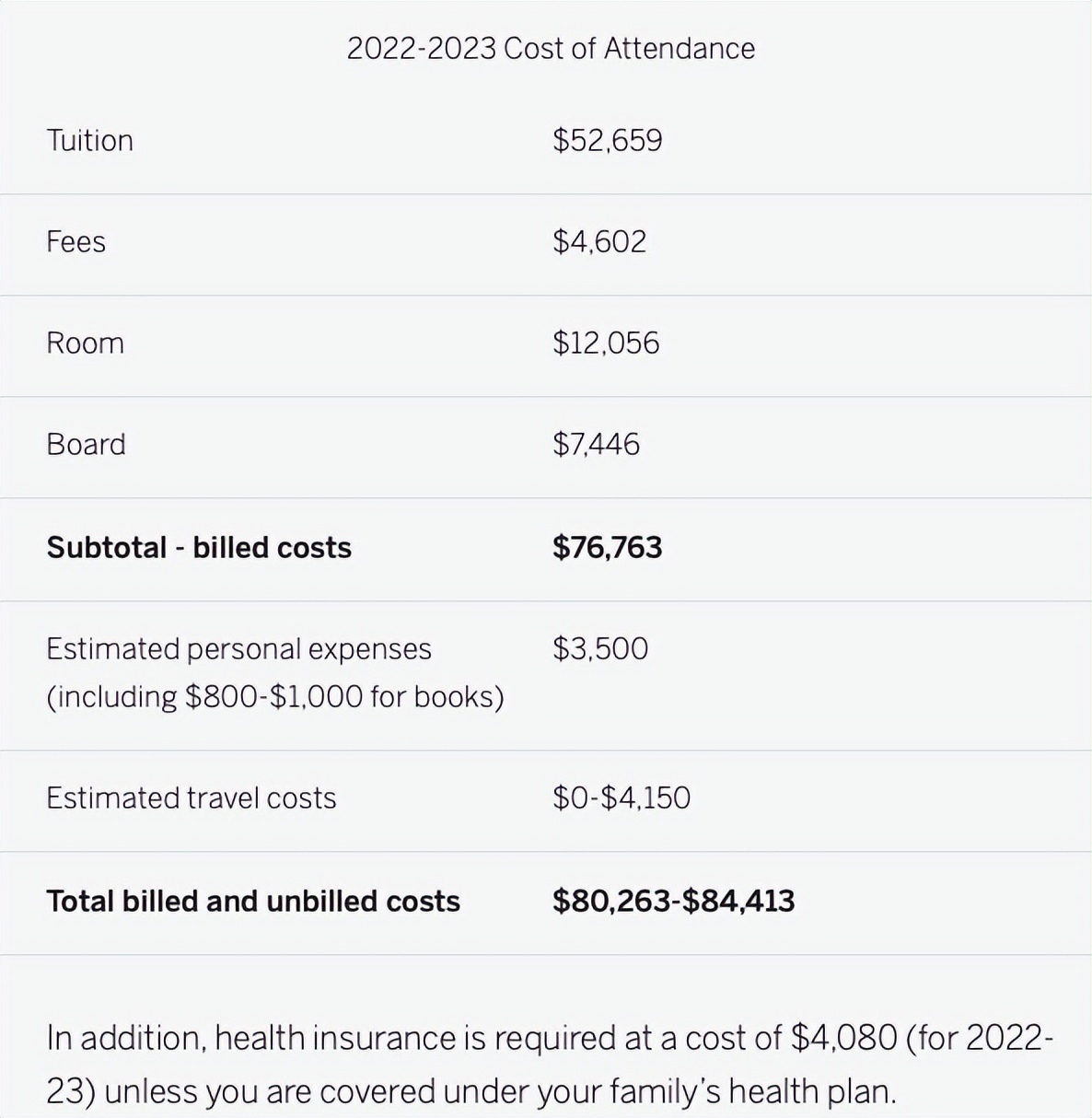This screenshot has height=1118, width=1092.
Task: Select the Room row label
Action: [x=86, y=344]
